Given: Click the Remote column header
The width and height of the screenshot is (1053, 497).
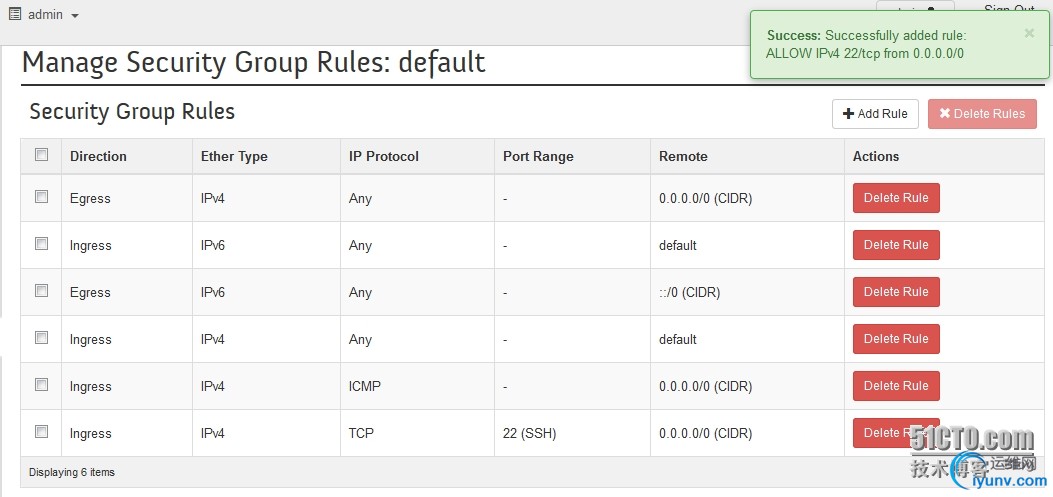Looking at the screenshot, I should click(683, 156).
